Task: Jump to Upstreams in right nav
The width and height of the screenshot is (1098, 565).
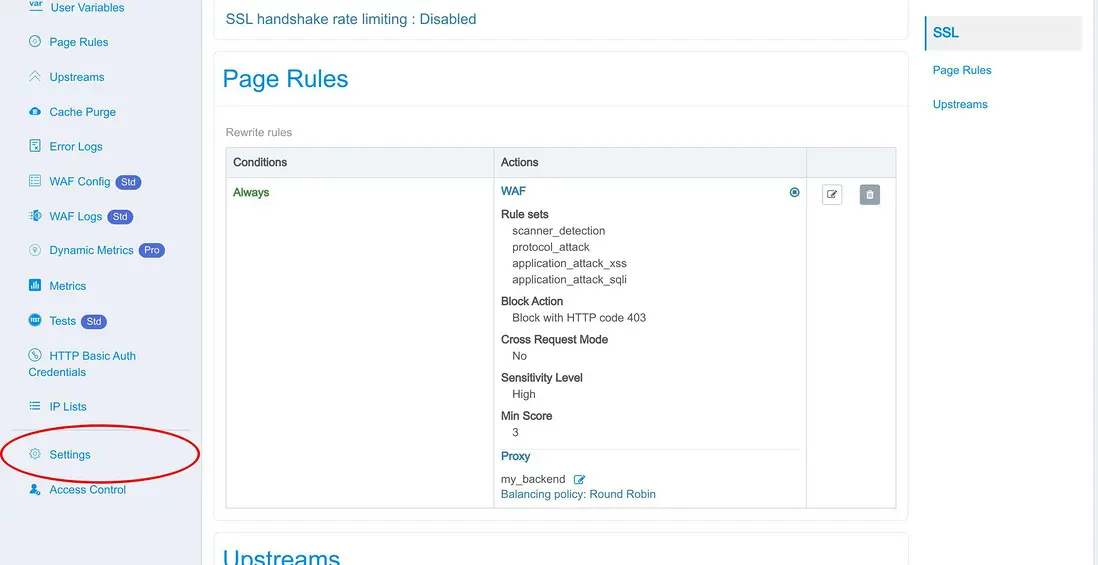Action: [x=960, y=104]
